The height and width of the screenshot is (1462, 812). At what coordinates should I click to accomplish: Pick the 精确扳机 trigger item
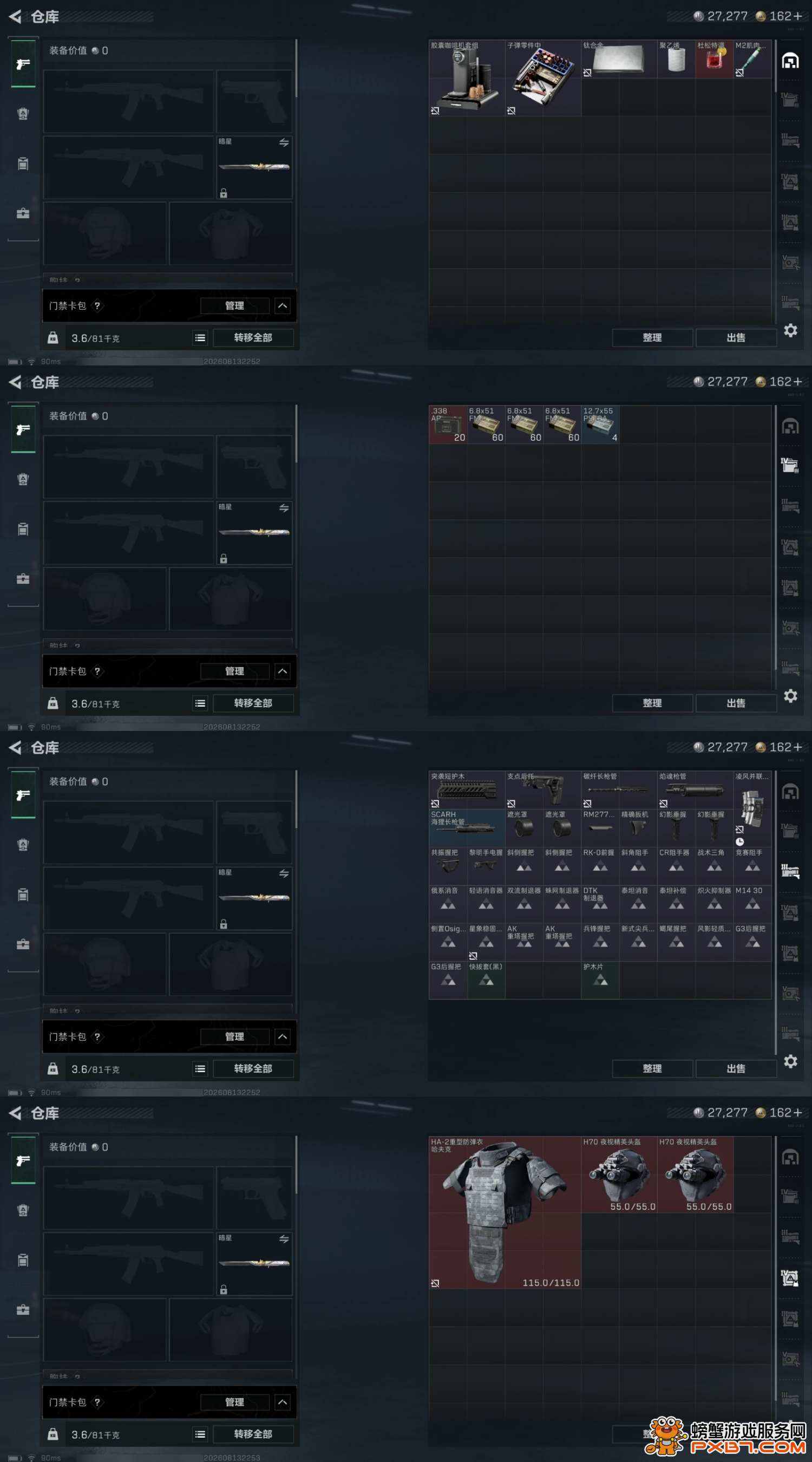[x=638, y=828]
